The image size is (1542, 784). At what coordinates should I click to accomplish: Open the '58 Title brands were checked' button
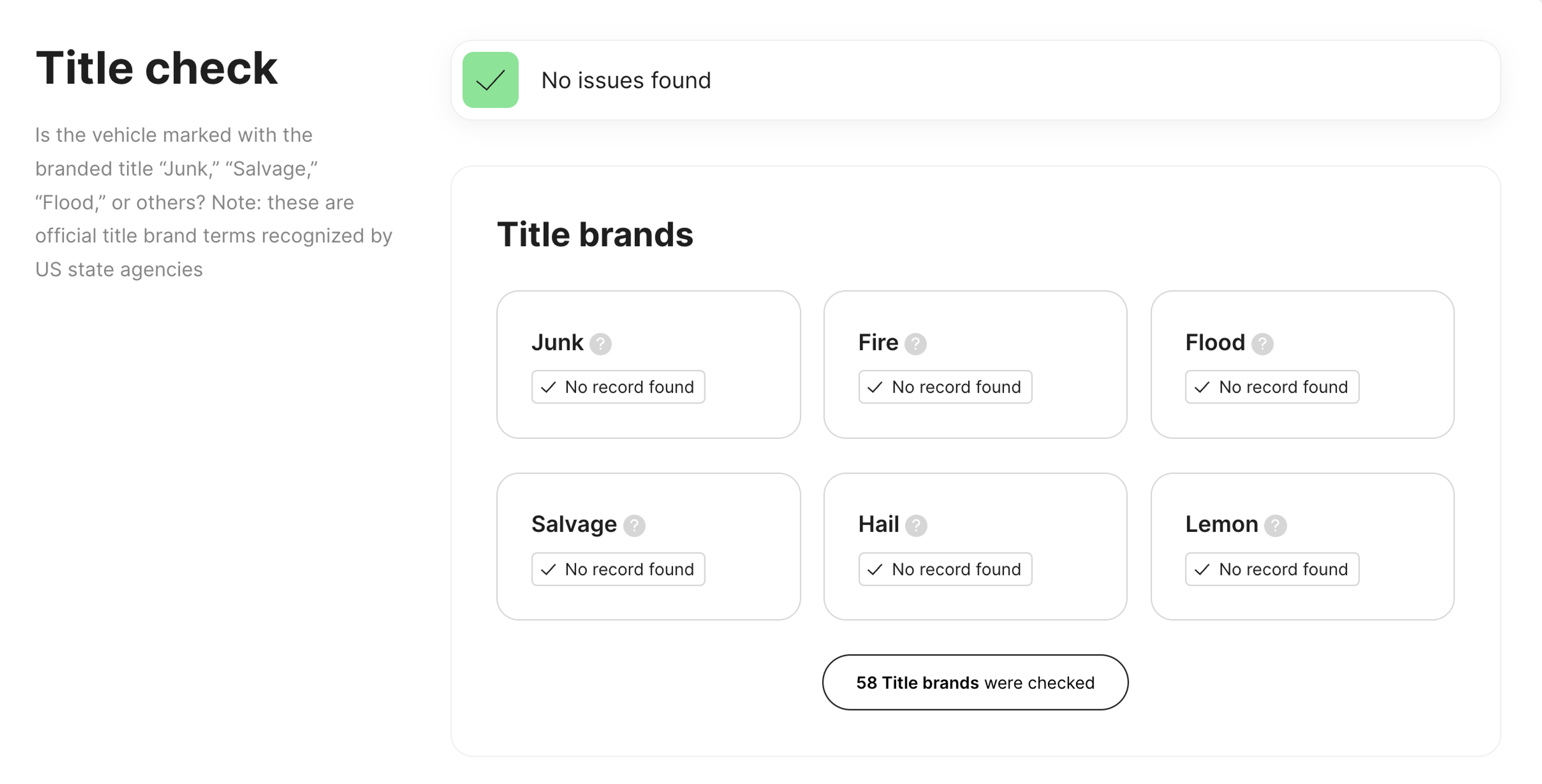tap(975, 682)
